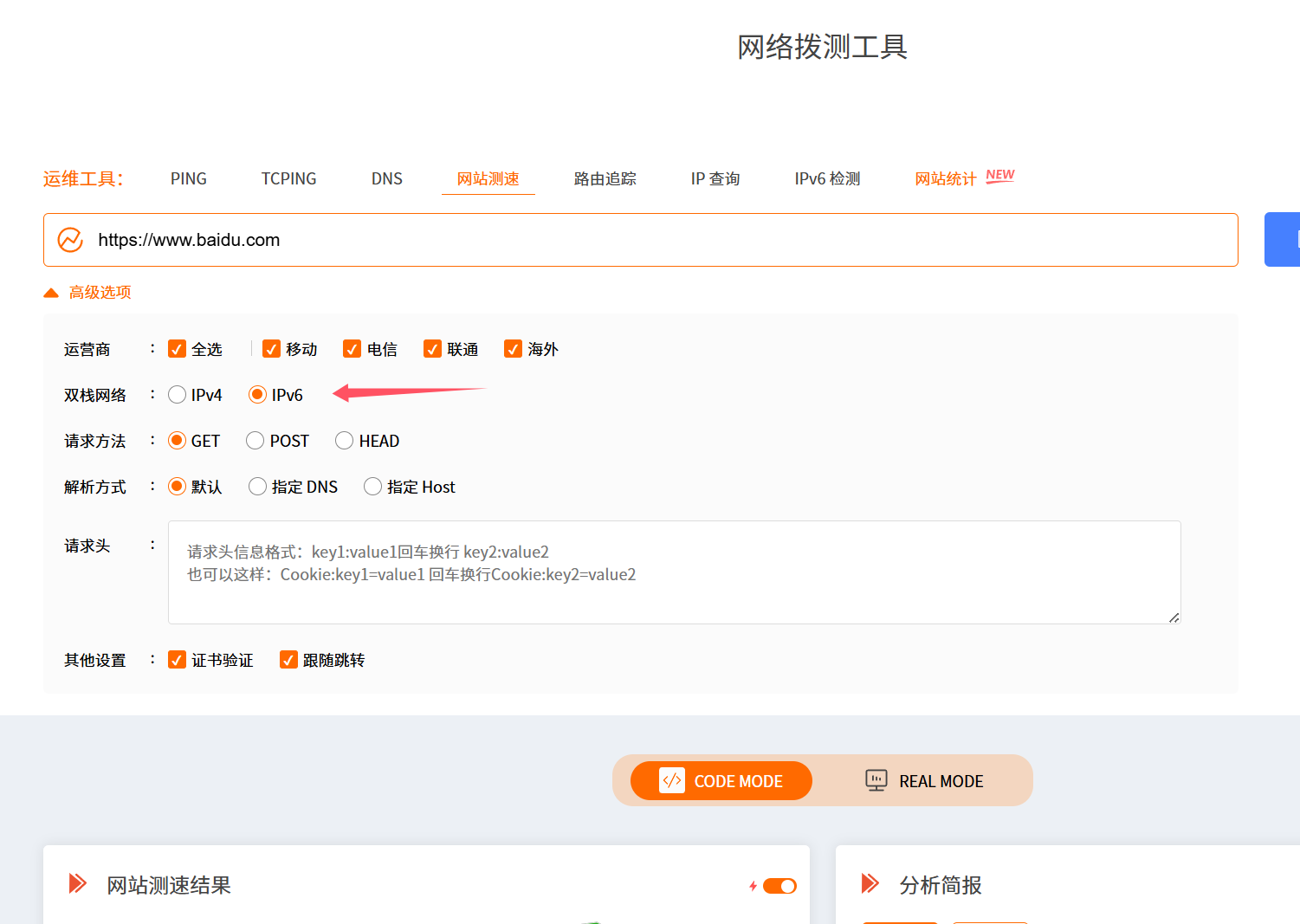
Task: Open the 路由追踪 tab
Action: [605, 178]
